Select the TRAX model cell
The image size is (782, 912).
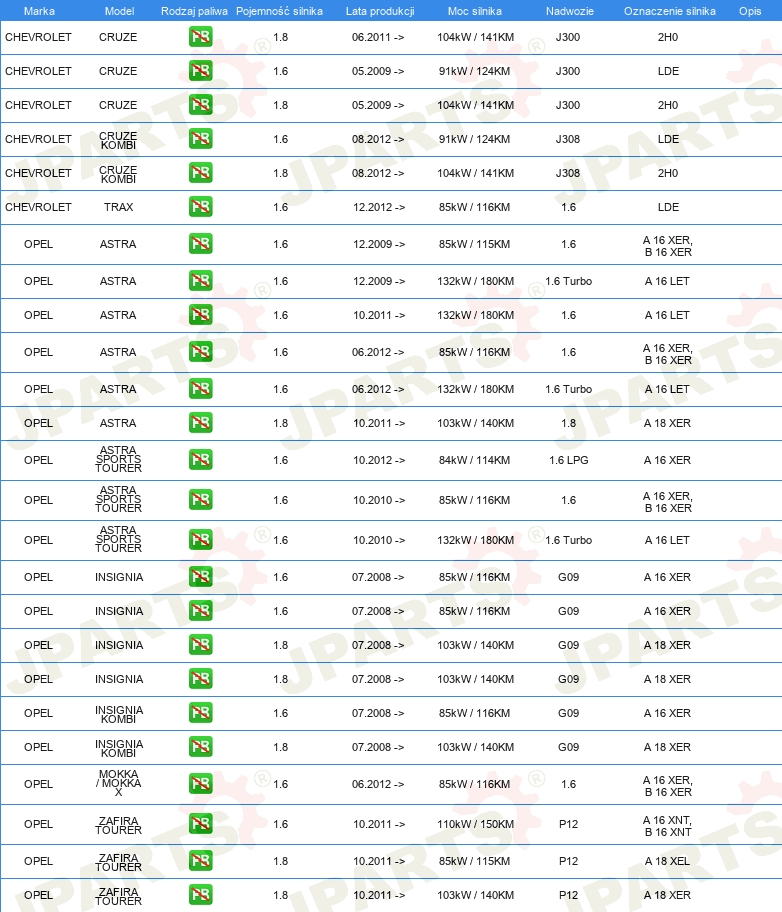pos(119,207)
